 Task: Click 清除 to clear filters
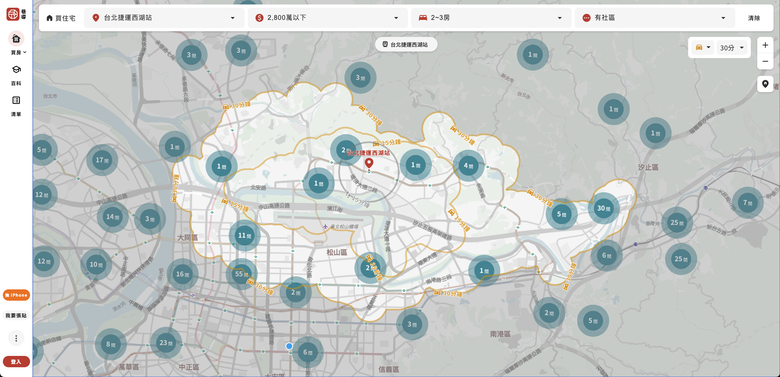pyautogui.click(x=754, y=18)
